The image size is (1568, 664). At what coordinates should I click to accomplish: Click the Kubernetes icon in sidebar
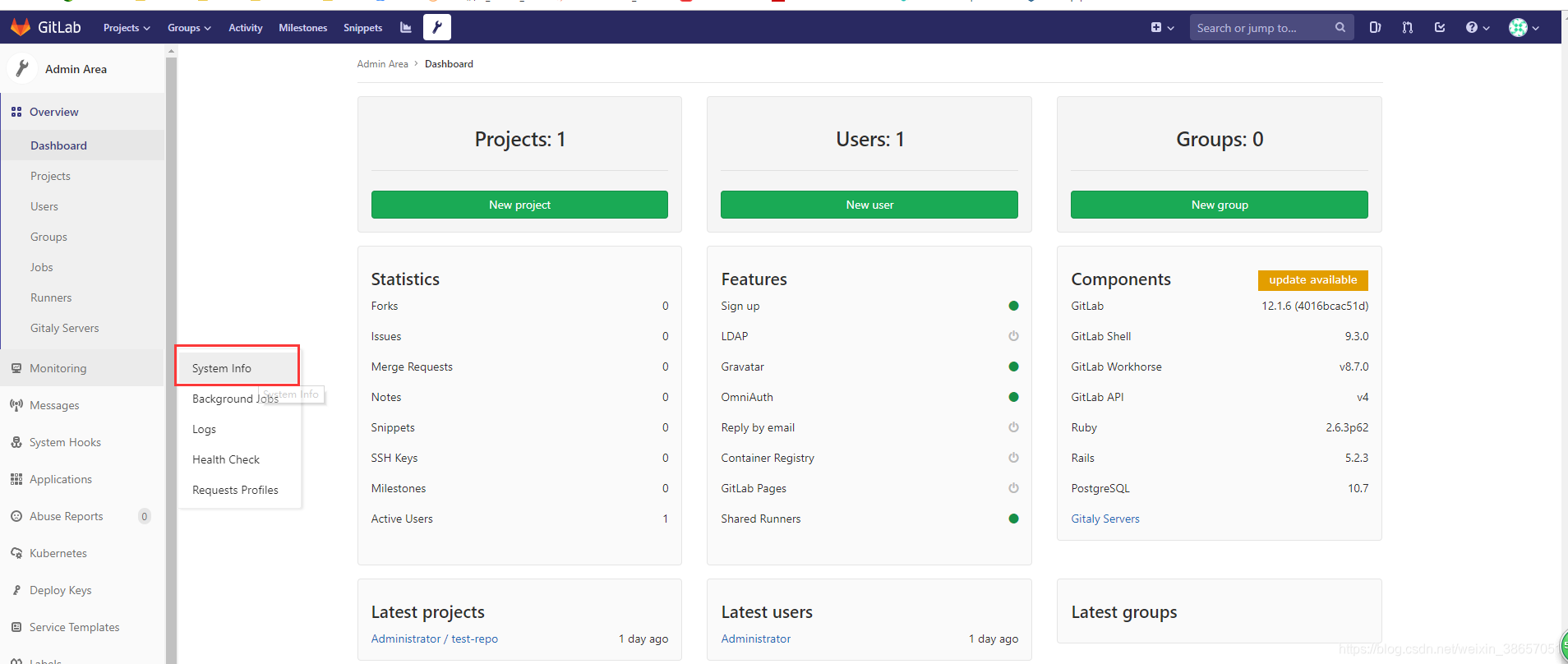[16, 553]
